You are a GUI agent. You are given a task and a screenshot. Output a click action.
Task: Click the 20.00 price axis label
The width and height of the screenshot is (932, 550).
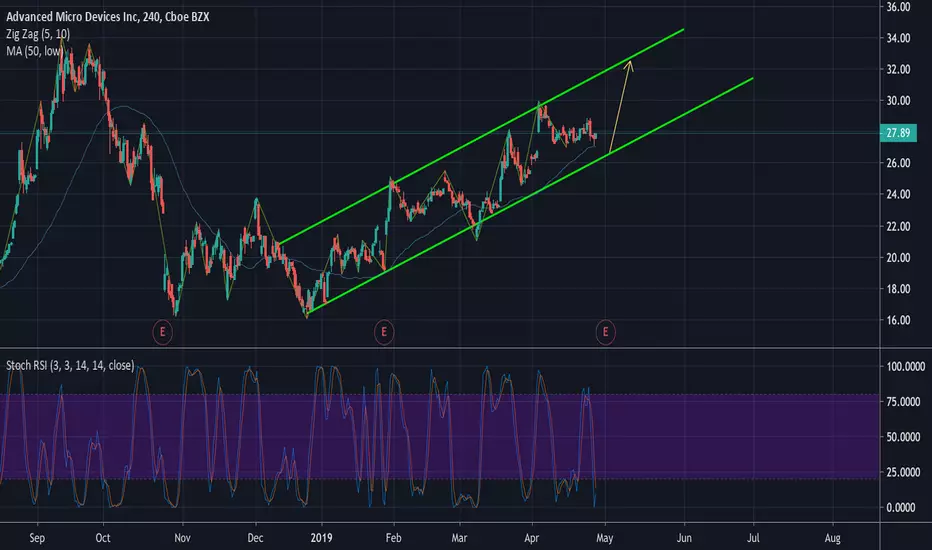click(x=898, y=257)
